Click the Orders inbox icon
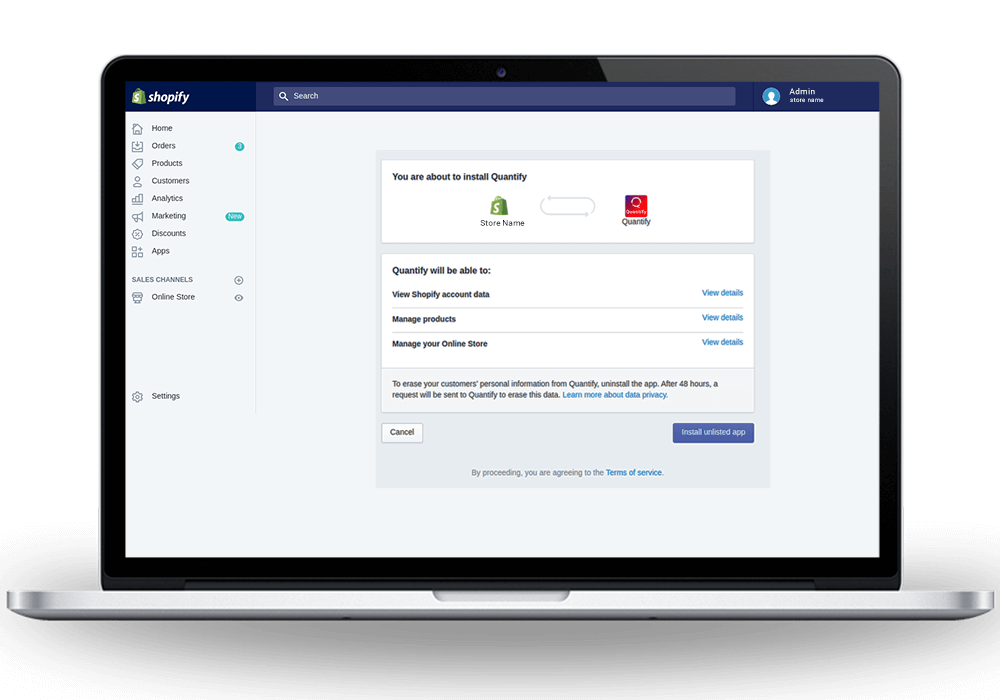Viewport: 1000px width, 700px height. [x=137, y=146]
